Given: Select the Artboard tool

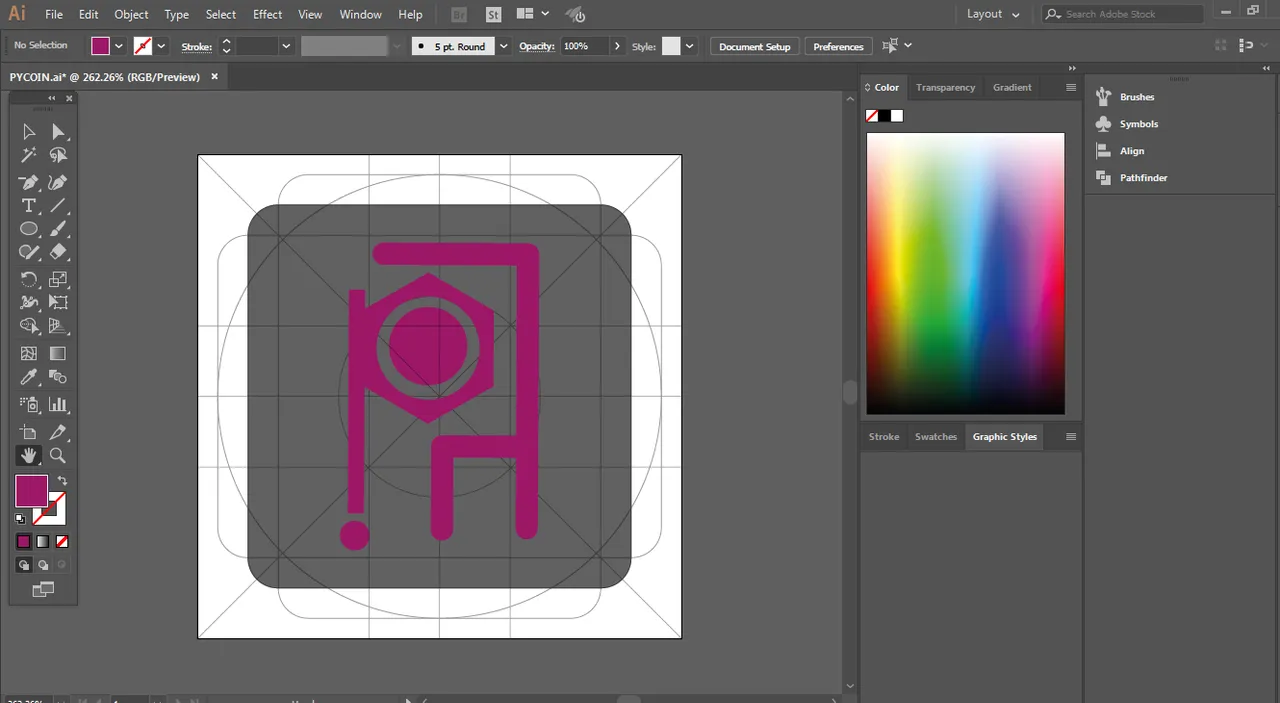Looking at the screenshot, I should tap(29, 432).
